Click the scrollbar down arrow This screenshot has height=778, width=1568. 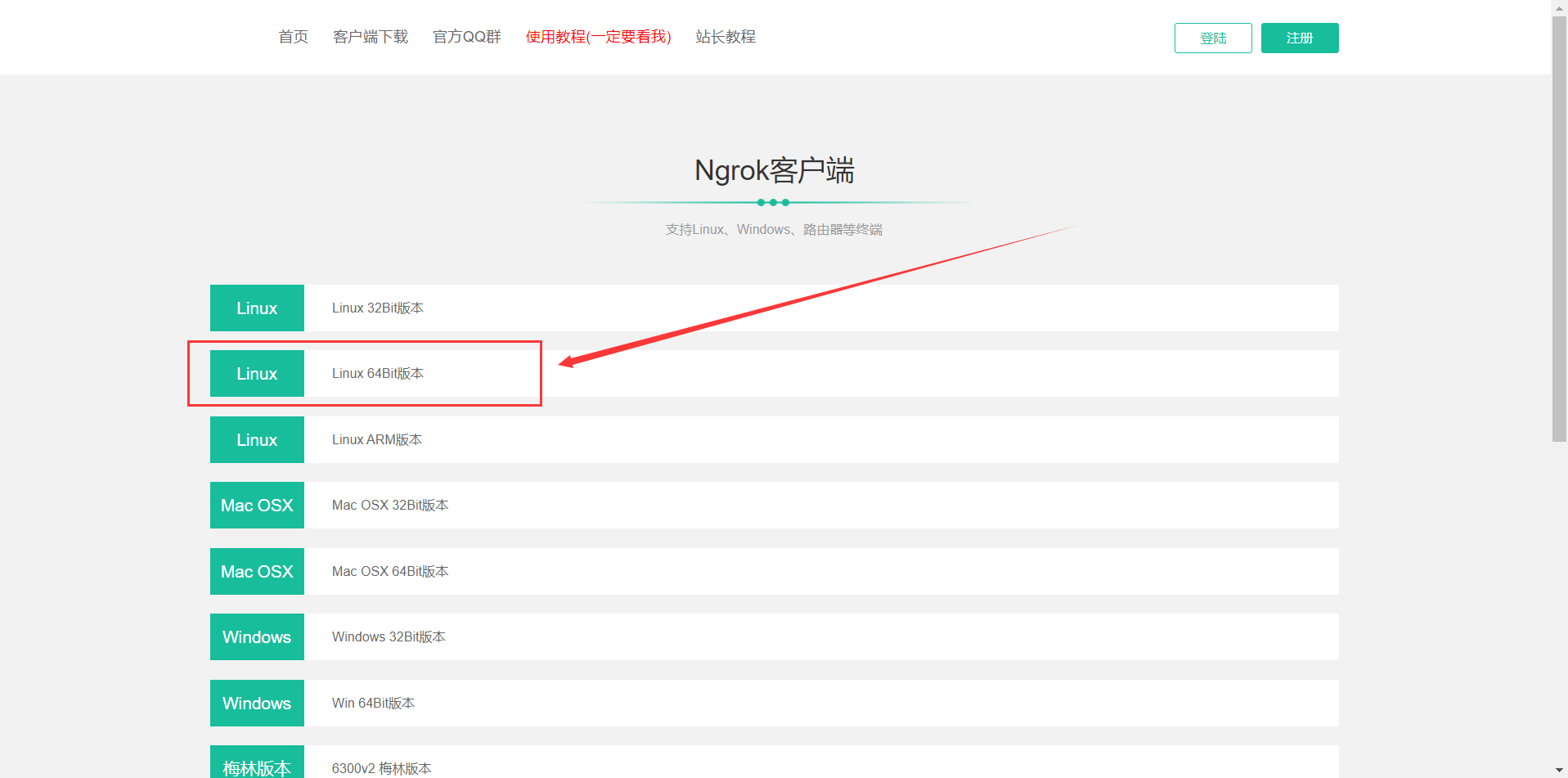1560,771
